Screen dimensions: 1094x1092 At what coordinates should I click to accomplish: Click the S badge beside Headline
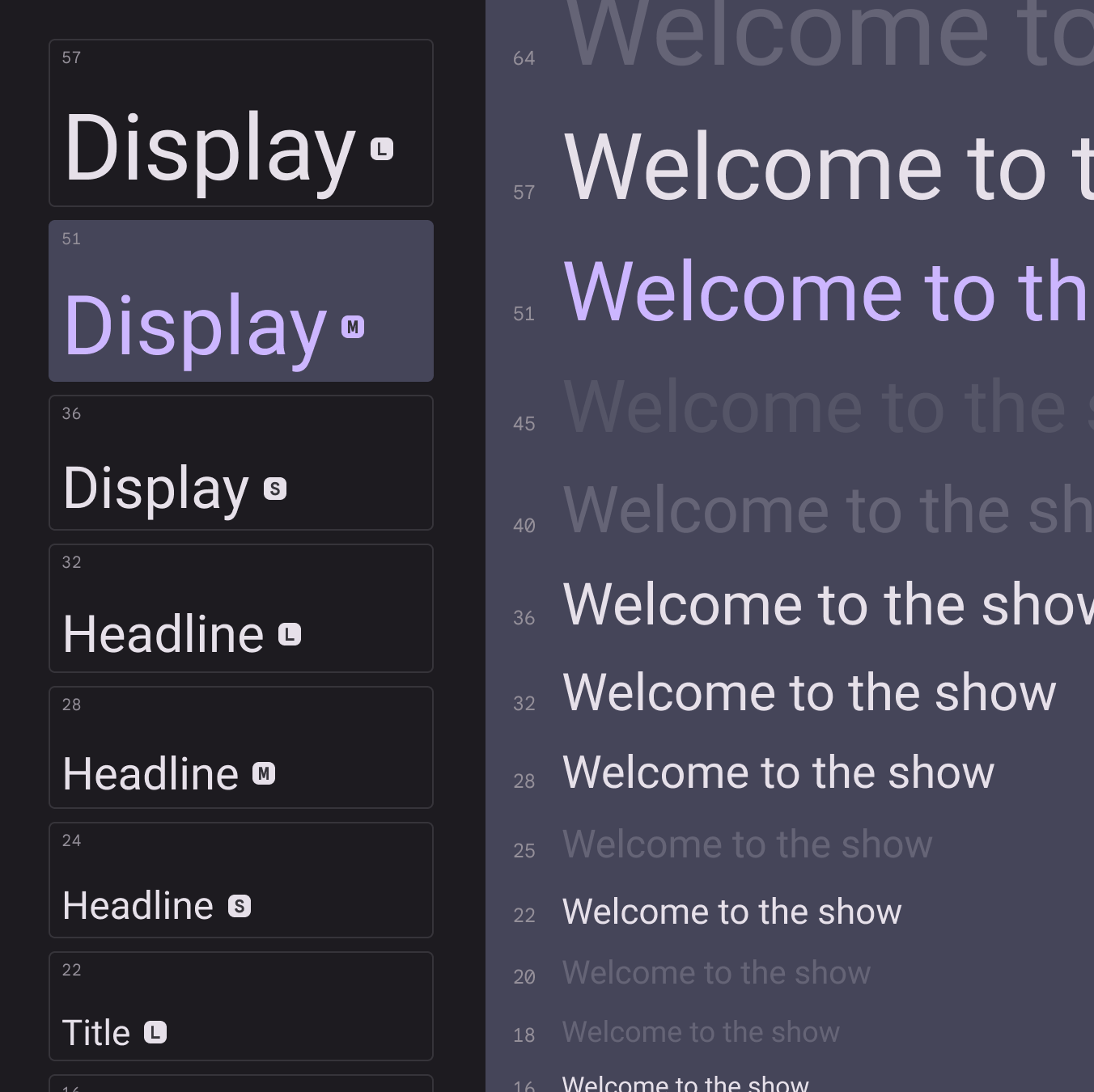pos(240,906)
